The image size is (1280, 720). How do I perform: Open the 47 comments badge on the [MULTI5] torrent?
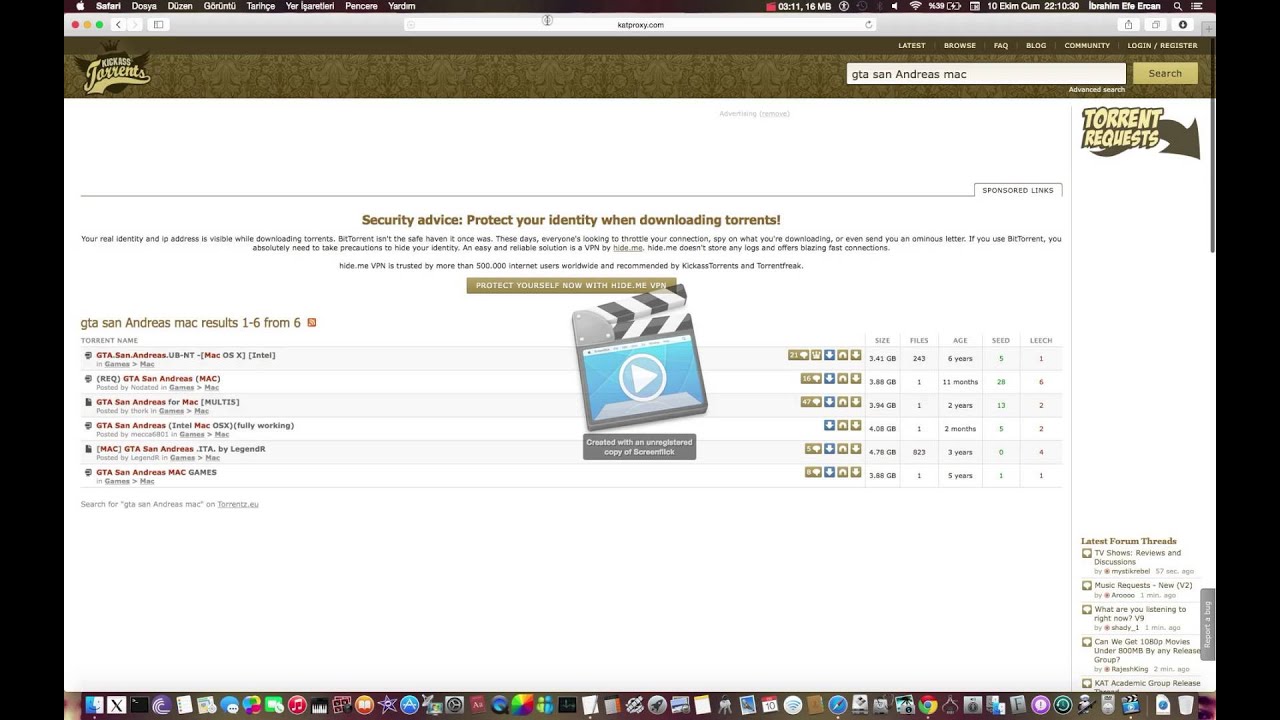811,402
